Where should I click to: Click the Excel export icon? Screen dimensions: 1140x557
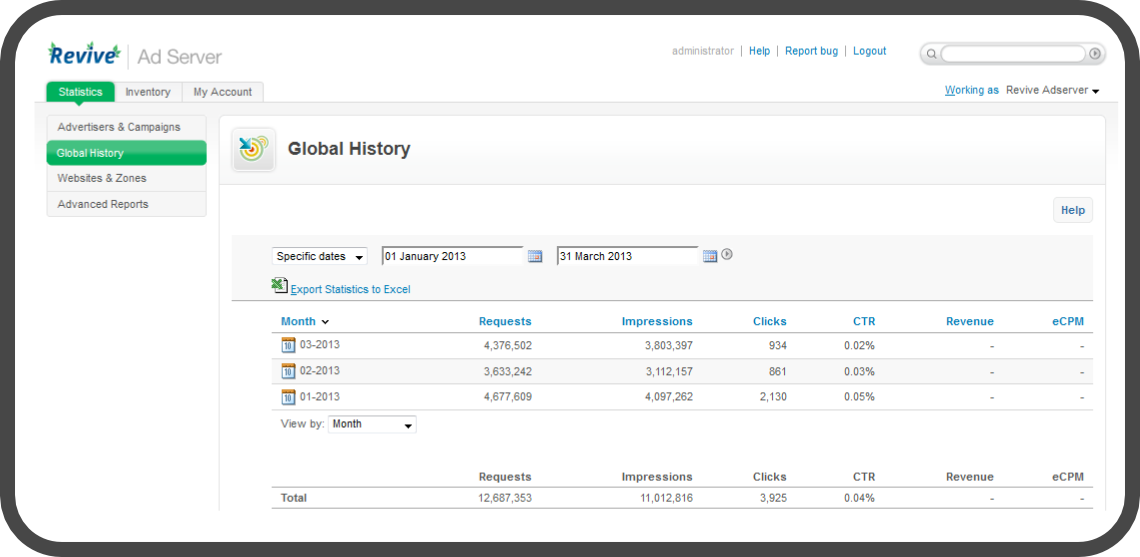click(x=280, y=287)
